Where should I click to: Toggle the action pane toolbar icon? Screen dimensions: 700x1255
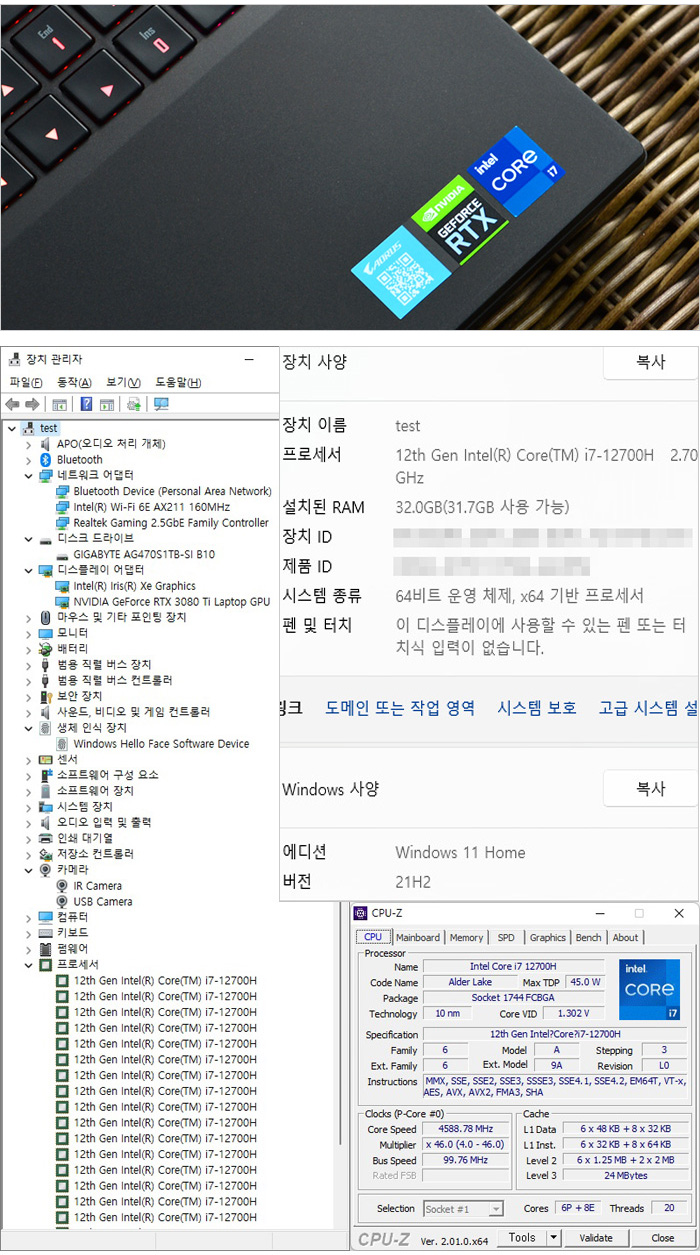pyautogui.click(x=107, y=404)
